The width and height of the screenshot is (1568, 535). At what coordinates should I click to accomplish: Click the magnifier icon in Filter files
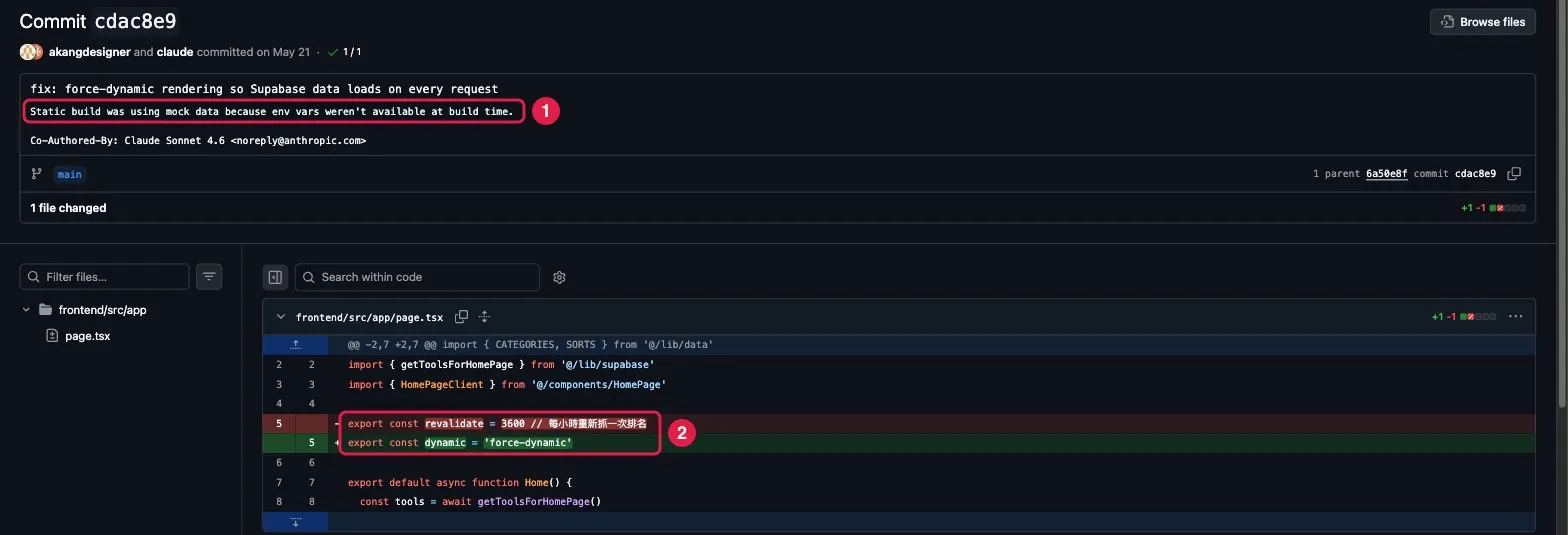click(34, 277)
